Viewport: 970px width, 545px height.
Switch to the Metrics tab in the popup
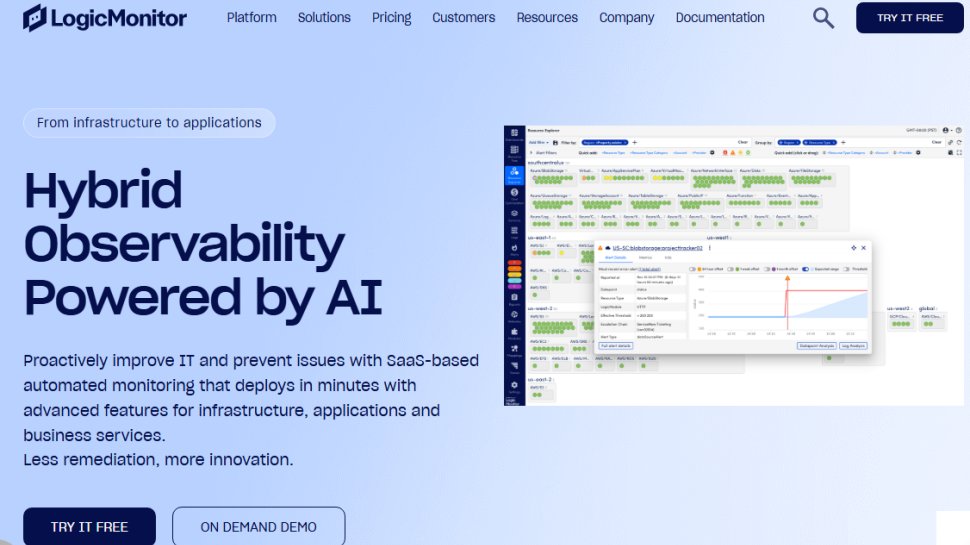coord(645,257)
